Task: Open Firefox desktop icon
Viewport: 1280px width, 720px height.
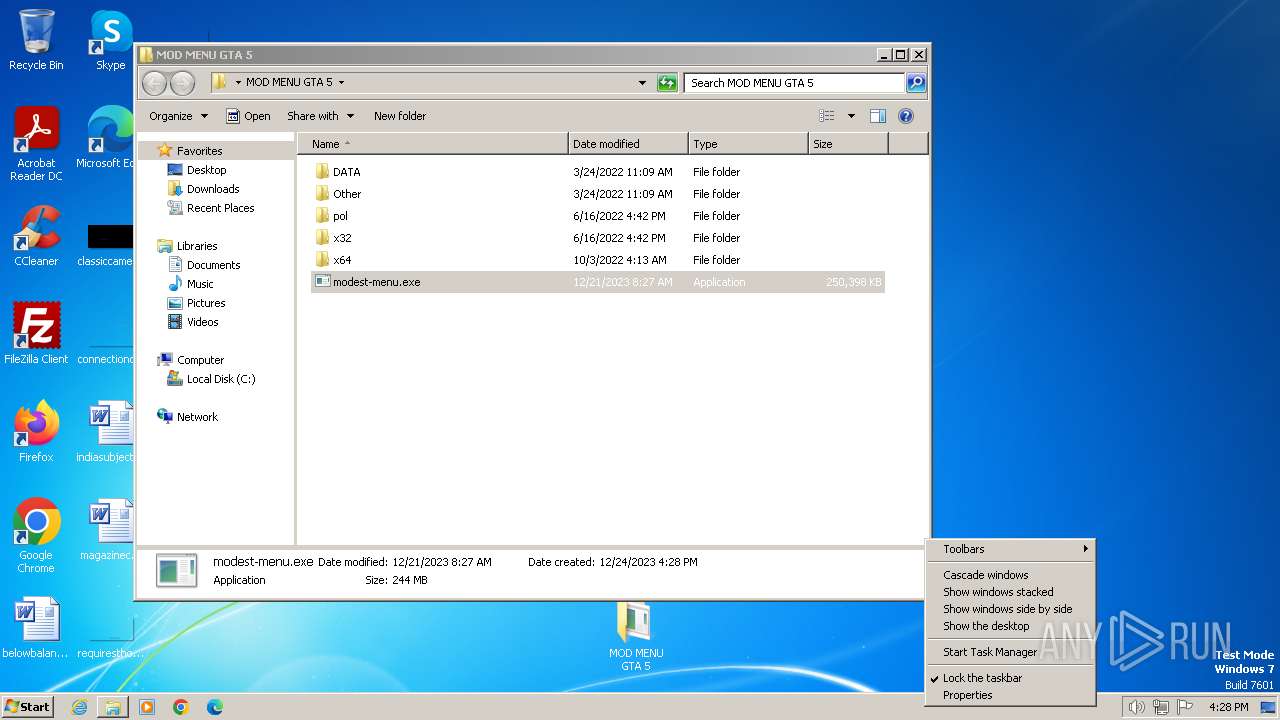Action: tap(36, 432)
